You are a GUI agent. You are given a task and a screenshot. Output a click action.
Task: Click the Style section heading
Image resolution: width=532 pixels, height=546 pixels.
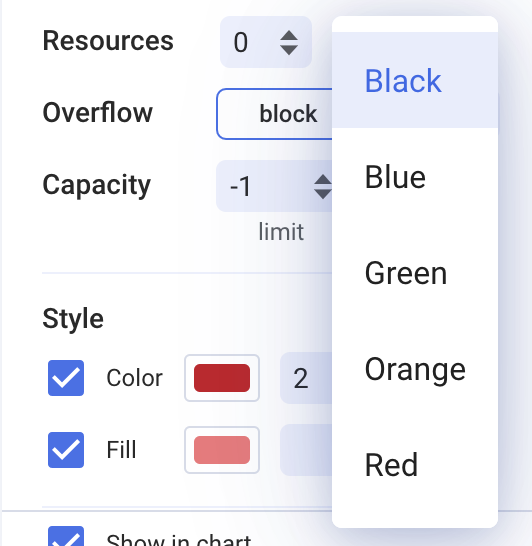(73, 319)
